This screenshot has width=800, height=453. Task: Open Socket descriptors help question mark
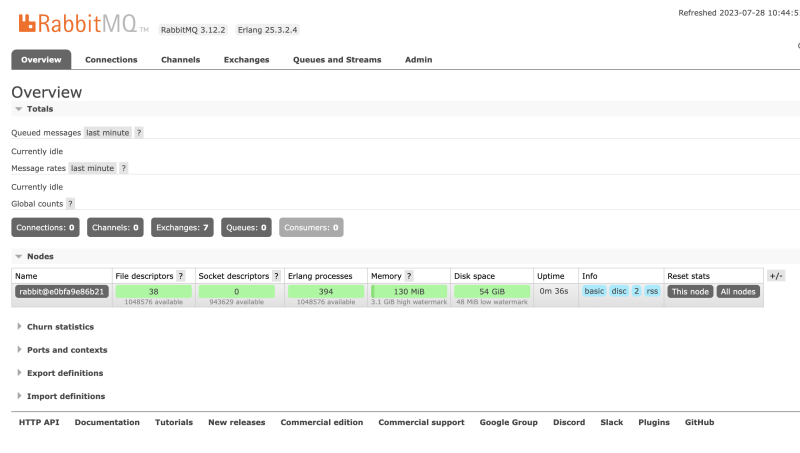coord(275,276)
